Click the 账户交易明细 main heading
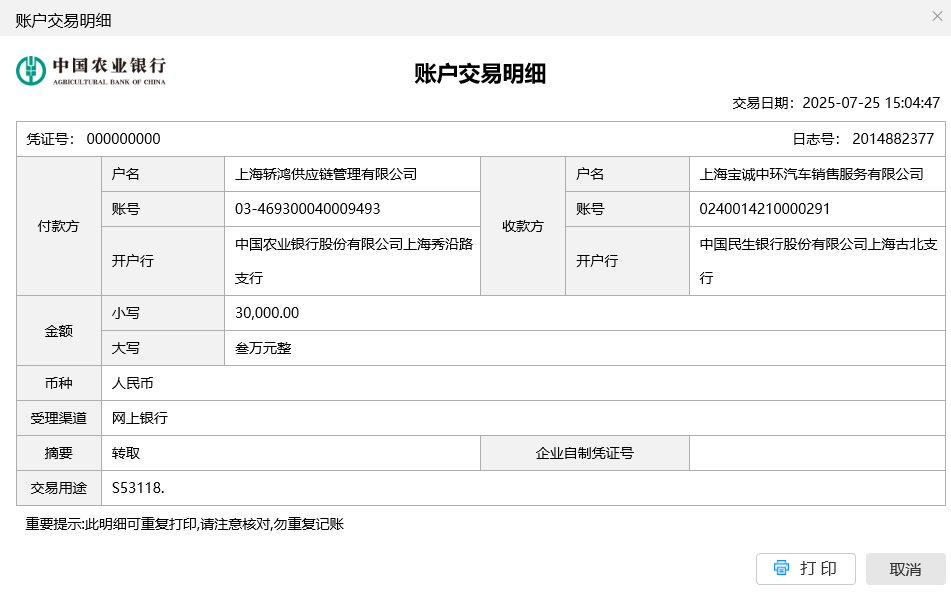This screenshot has width=951, height=600. coord(480,73)
